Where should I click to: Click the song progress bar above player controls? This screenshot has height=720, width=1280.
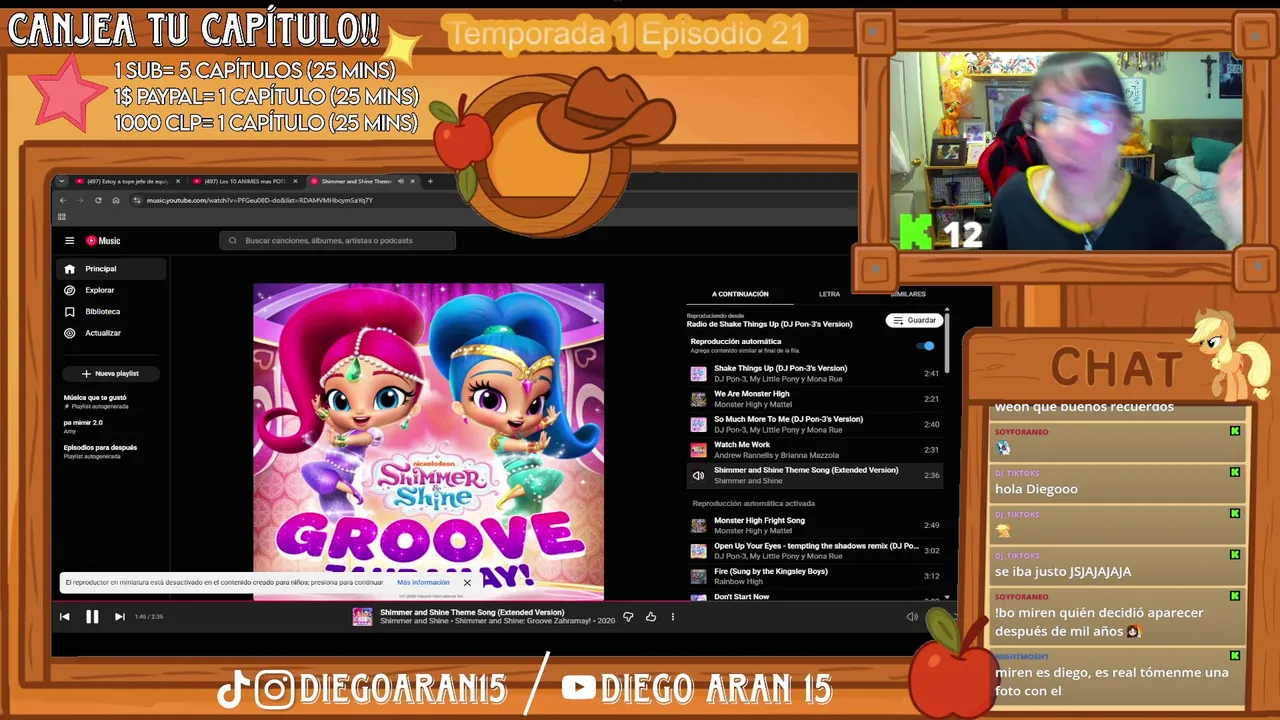click(505, 602)
